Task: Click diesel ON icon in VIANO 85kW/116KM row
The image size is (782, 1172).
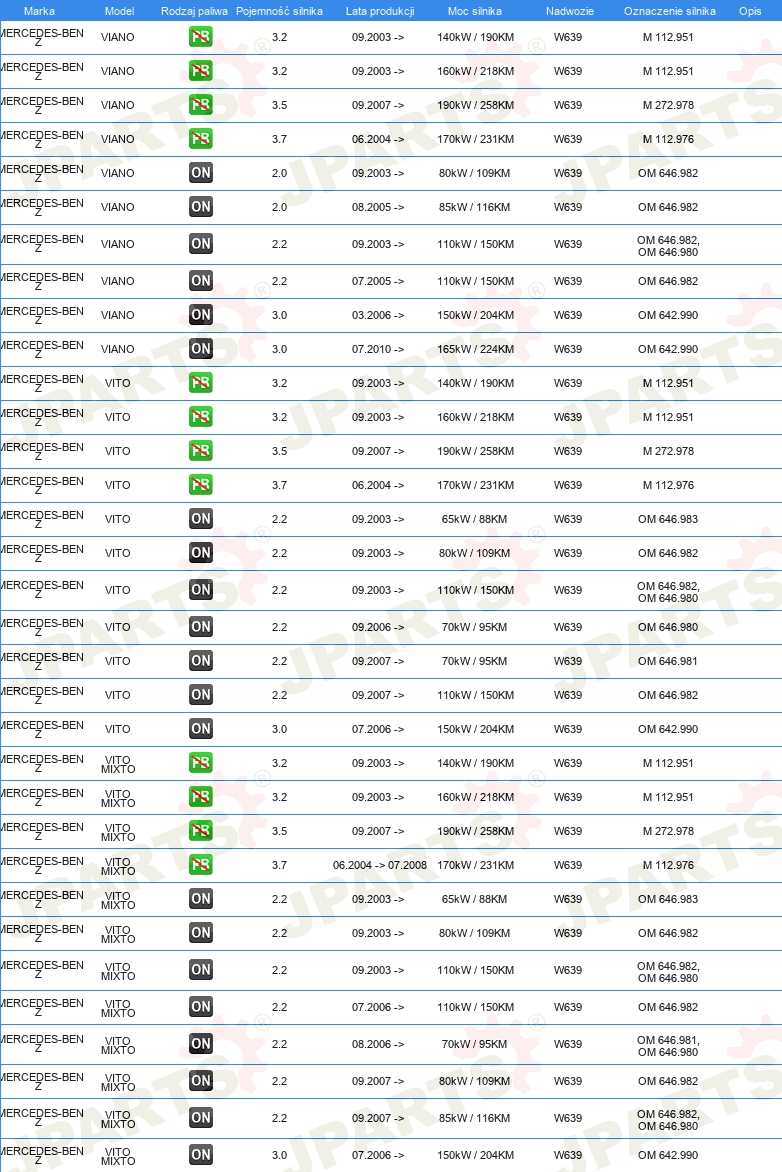Action: click(x=200, y=207)
